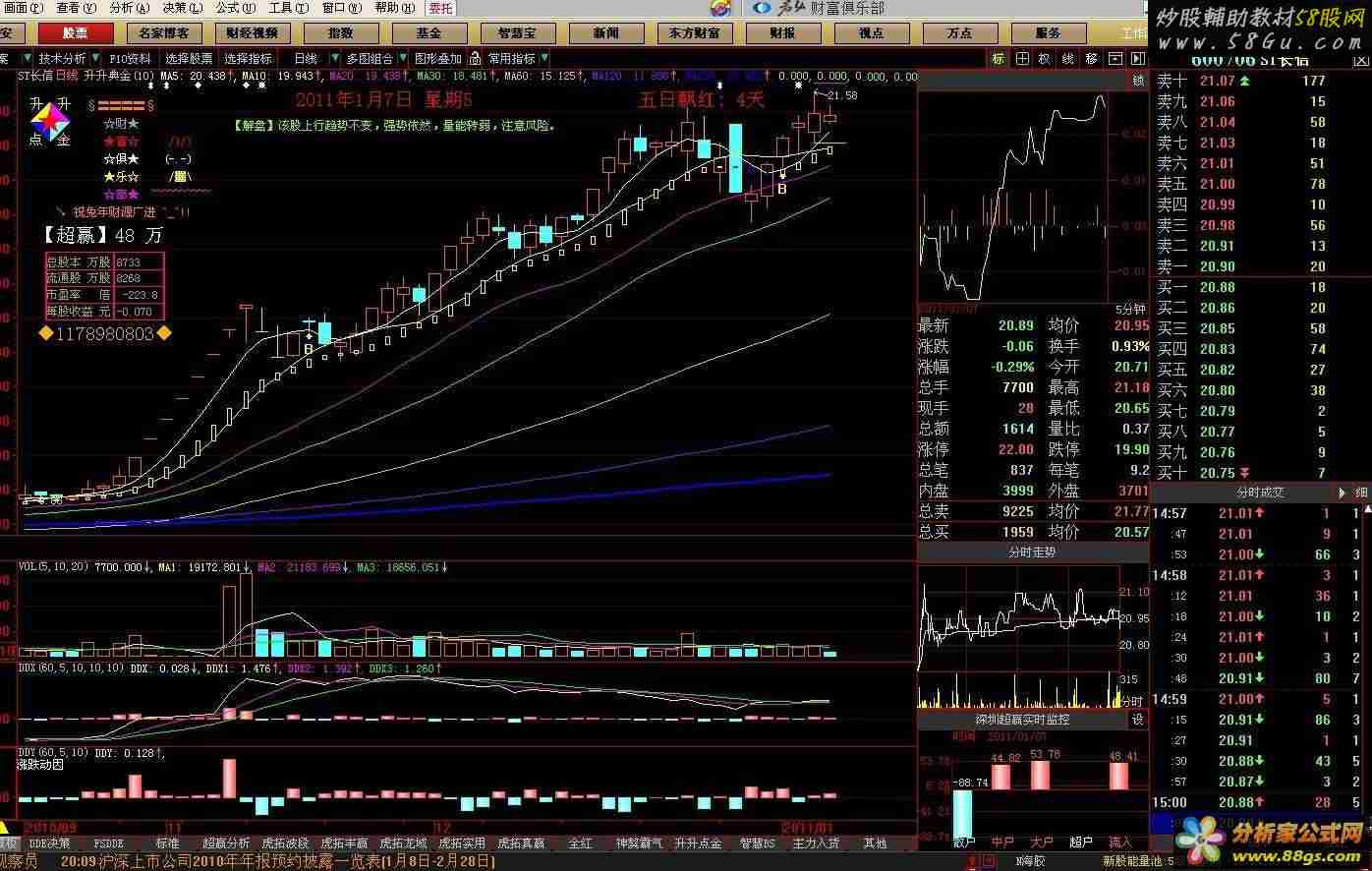This screenshot has width=1372, height=871.
Task: Click the 万点 button
Action: click(960, 32)
